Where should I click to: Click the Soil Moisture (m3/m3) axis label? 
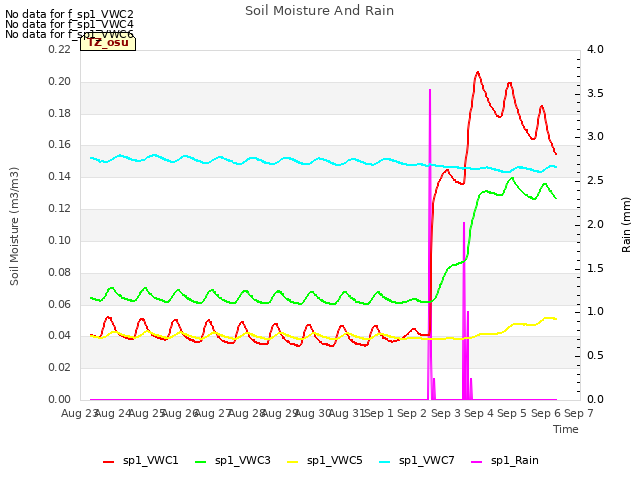(14, 226)
